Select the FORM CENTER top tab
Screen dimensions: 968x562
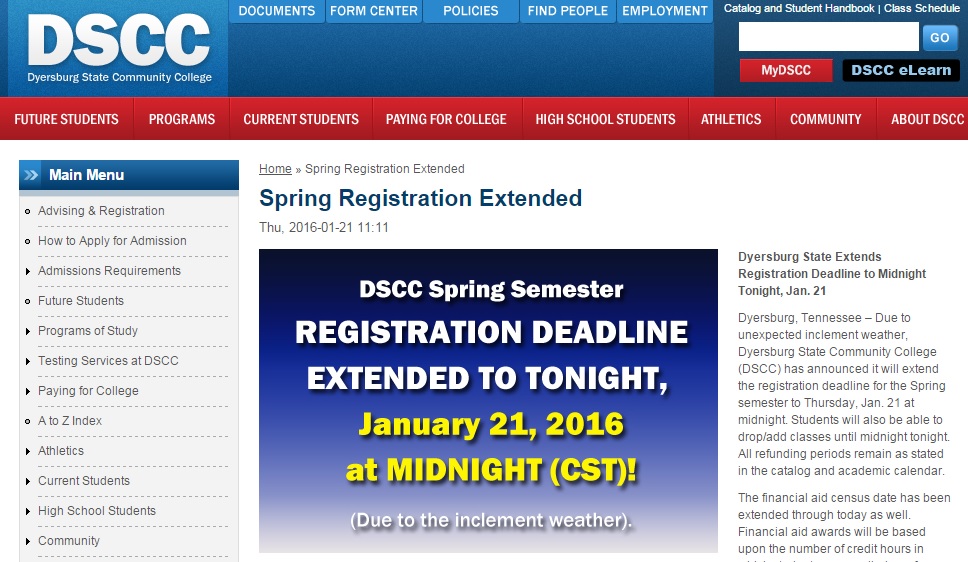373,11
